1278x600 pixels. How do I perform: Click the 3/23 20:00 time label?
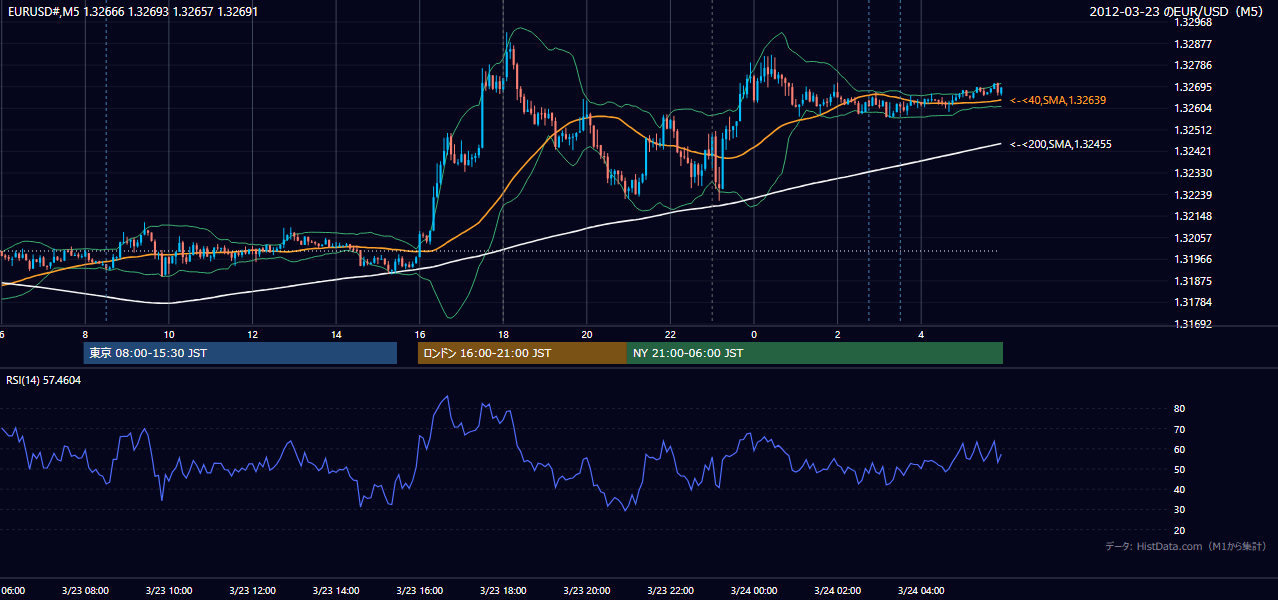(586, 590)
